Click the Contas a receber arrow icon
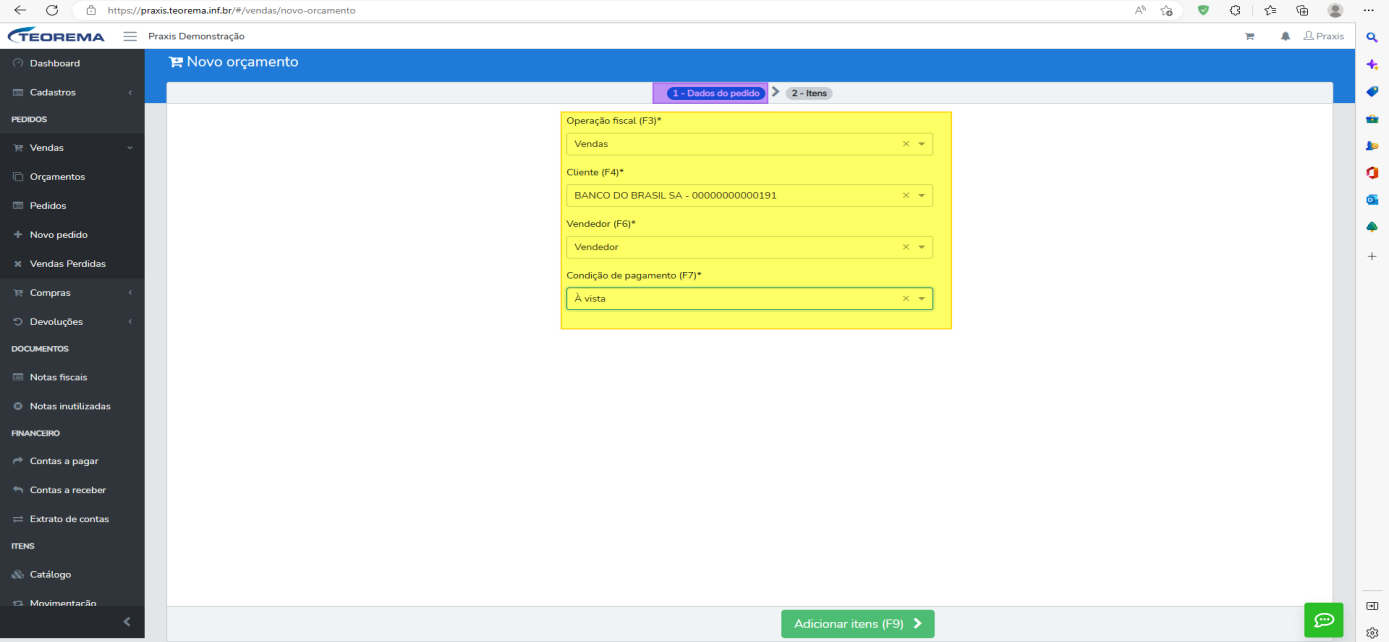This screenshot has width=1389, height=642. coord(18,490)
